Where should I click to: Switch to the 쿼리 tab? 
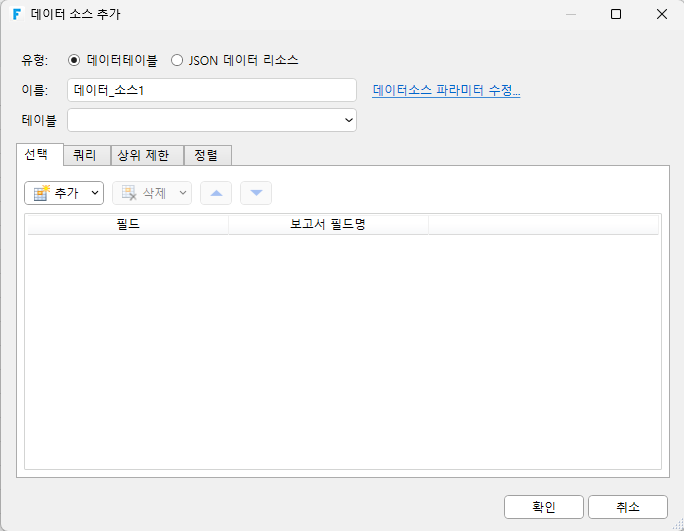pos(87,155)
